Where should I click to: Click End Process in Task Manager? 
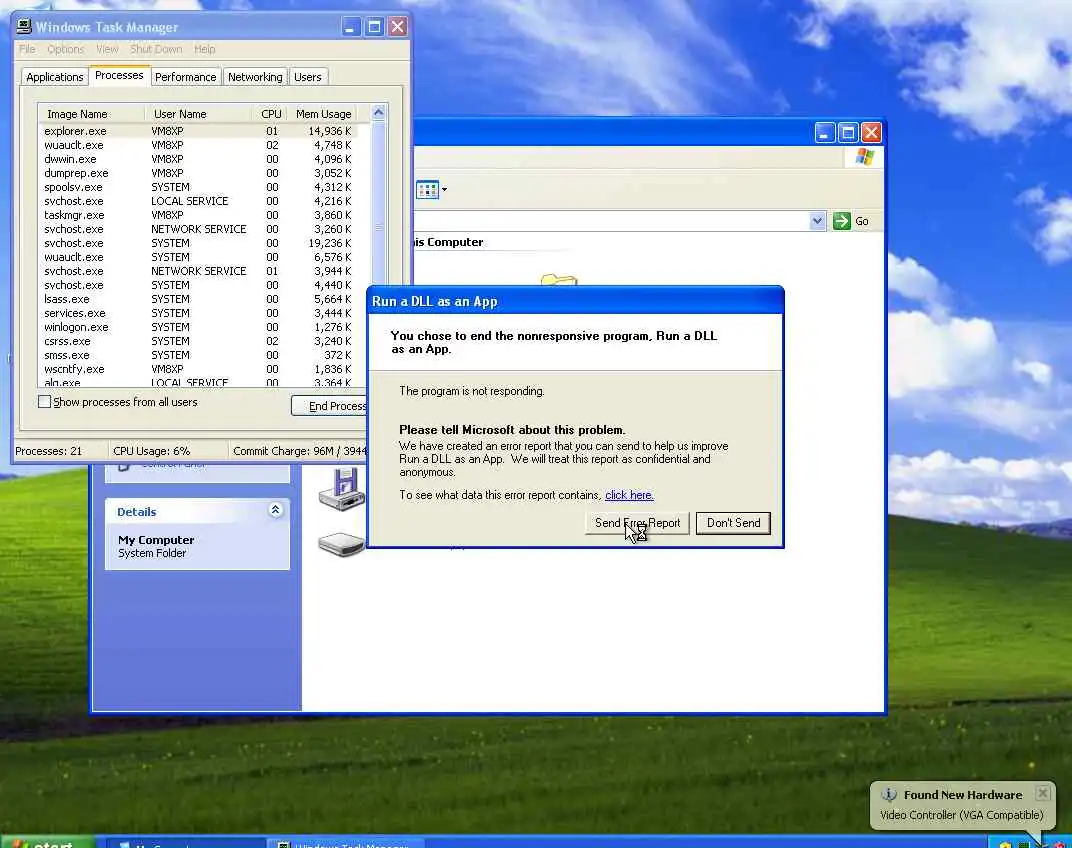point(331,406)
